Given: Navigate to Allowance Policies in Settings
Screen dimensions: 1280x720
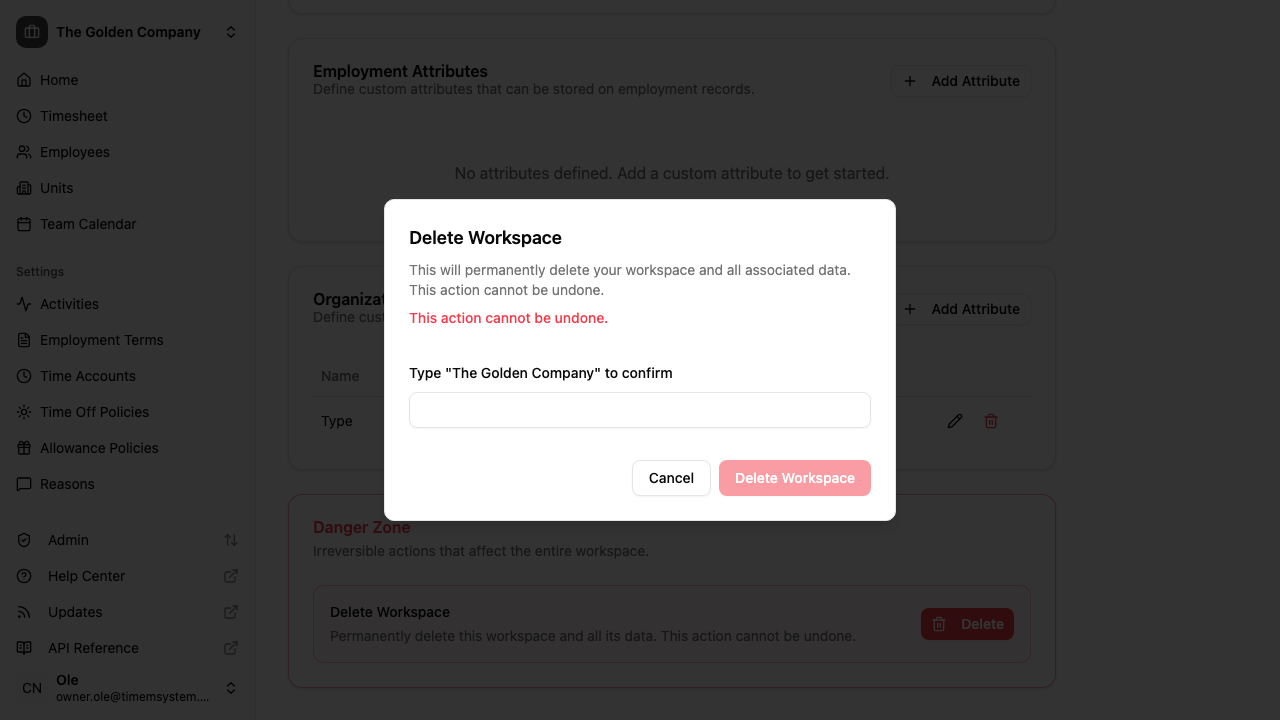Looking at the screenshot, I should [x=99, y=448].
